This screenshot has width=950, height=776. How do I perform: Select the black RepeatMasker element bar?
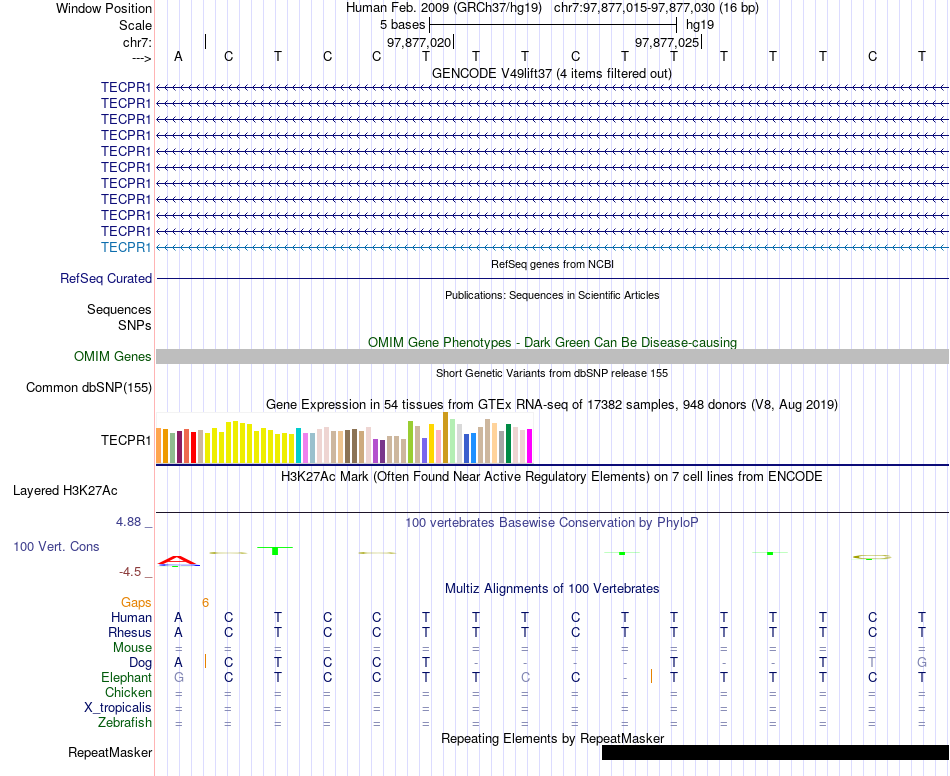click(x=776, y=752)
